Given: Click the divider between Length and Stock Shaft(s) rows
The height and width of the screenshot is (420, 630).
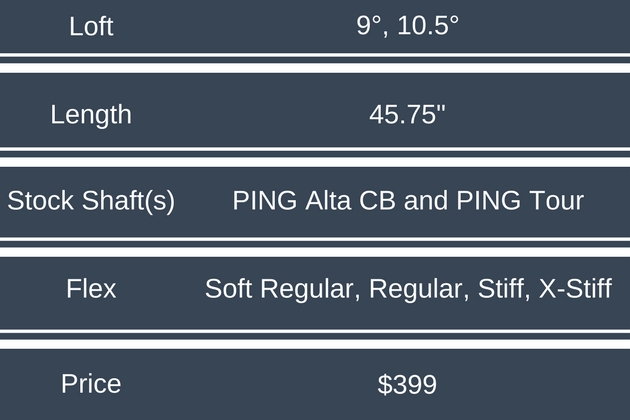Looking at the screenshot, I should point(315,154).
